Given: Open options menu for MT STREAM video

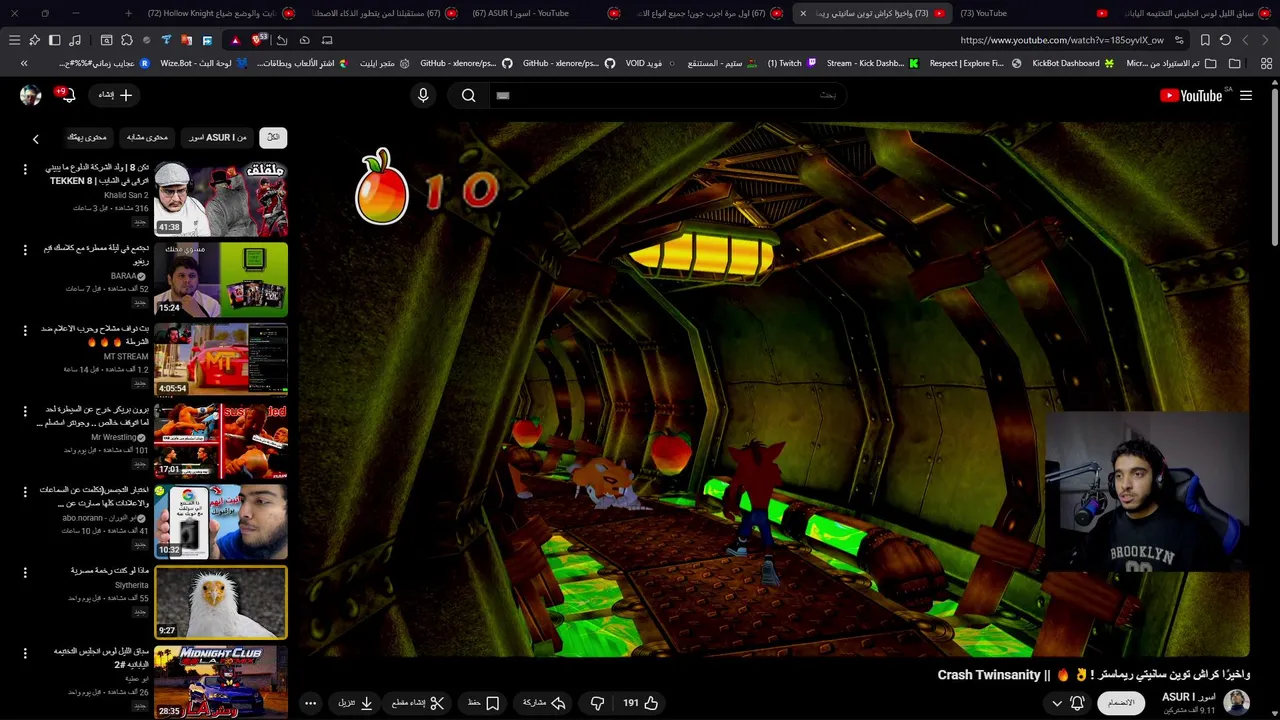Looking at the screenshot, I should [25, 331].
